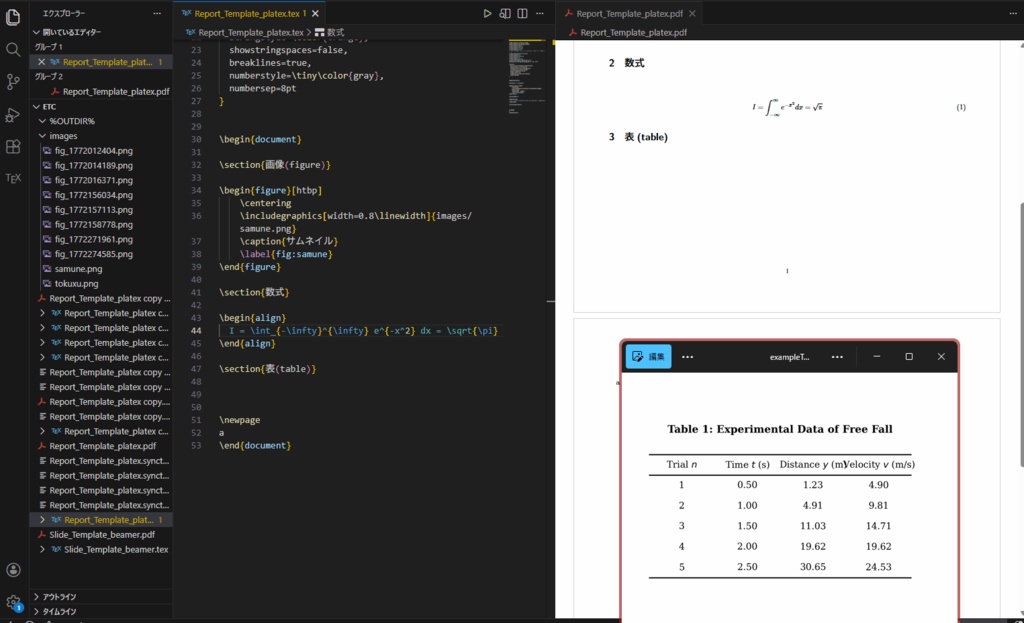
Task: Open fig_1772016371.png file
Action: (93, 180)
